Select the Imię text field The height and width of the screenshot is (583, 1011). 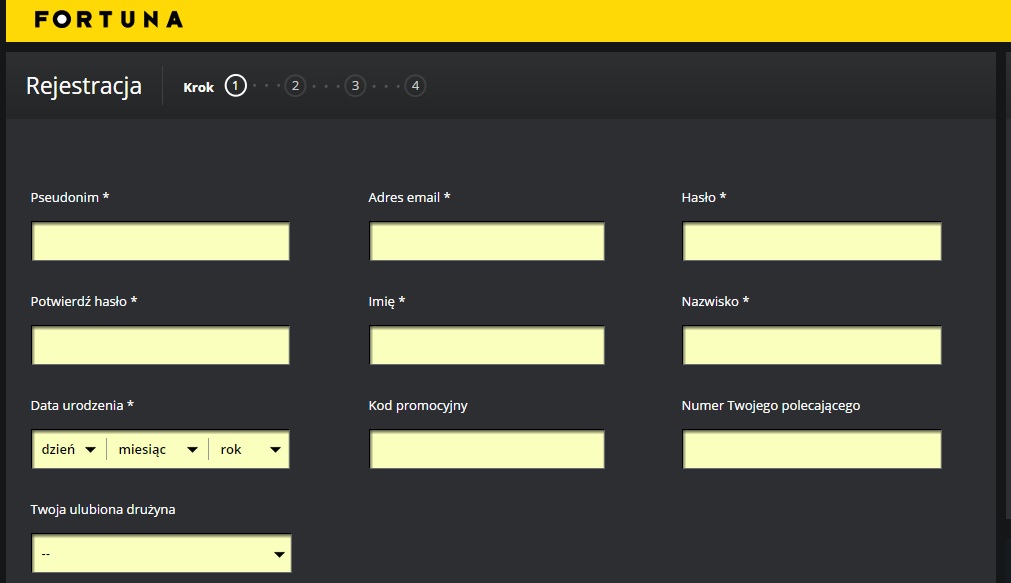pos(487,346)
